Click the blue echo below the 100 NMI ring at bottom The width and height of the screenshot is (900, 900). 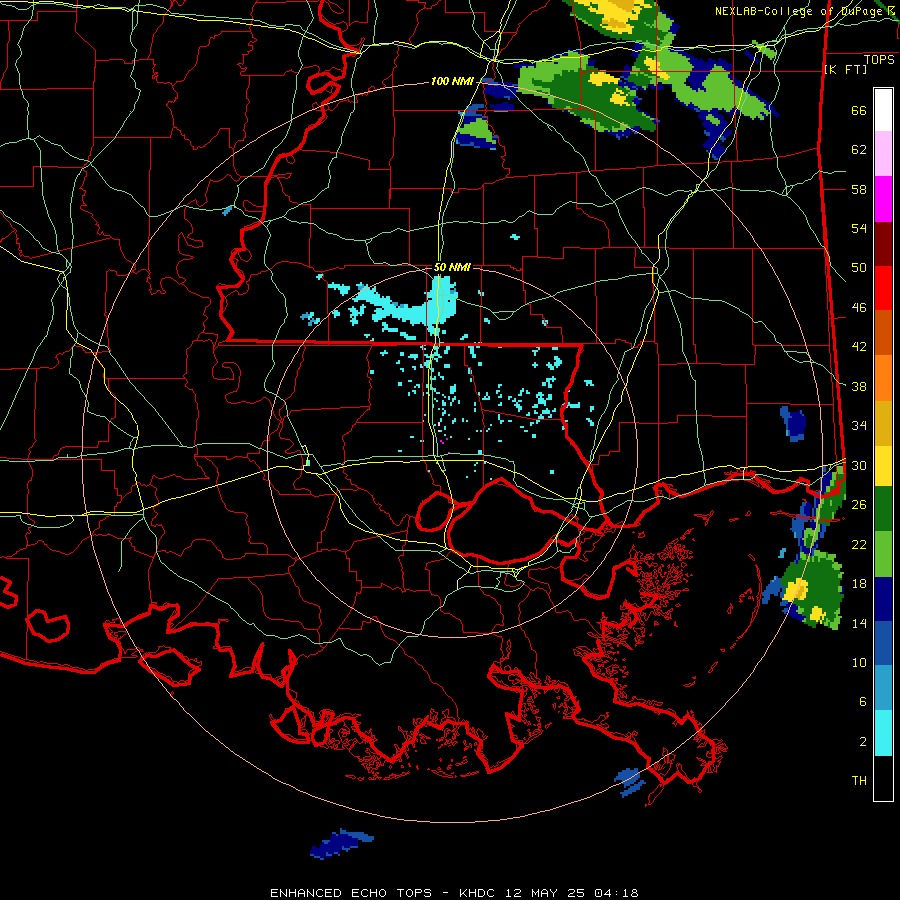[x=341, y=844]
